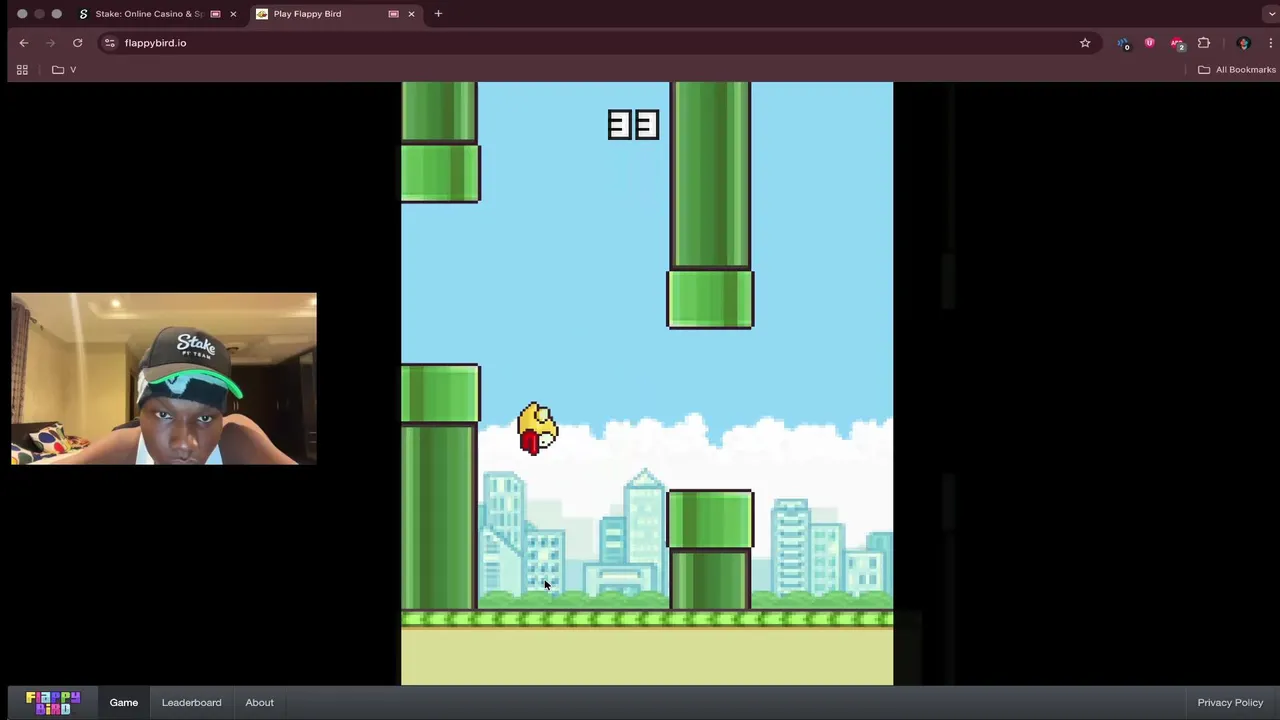Open the Chrome profile avatar
This screenshot has width=1280, height=720.
point(1244,43)
